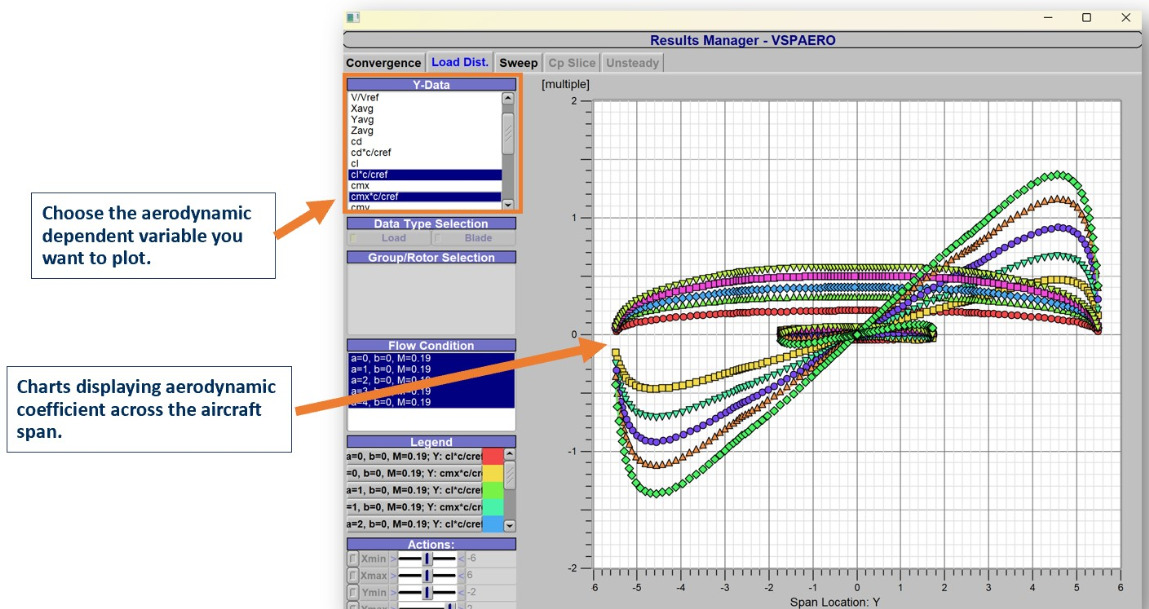Toggle the Xmin checkbox

[352, 558]
